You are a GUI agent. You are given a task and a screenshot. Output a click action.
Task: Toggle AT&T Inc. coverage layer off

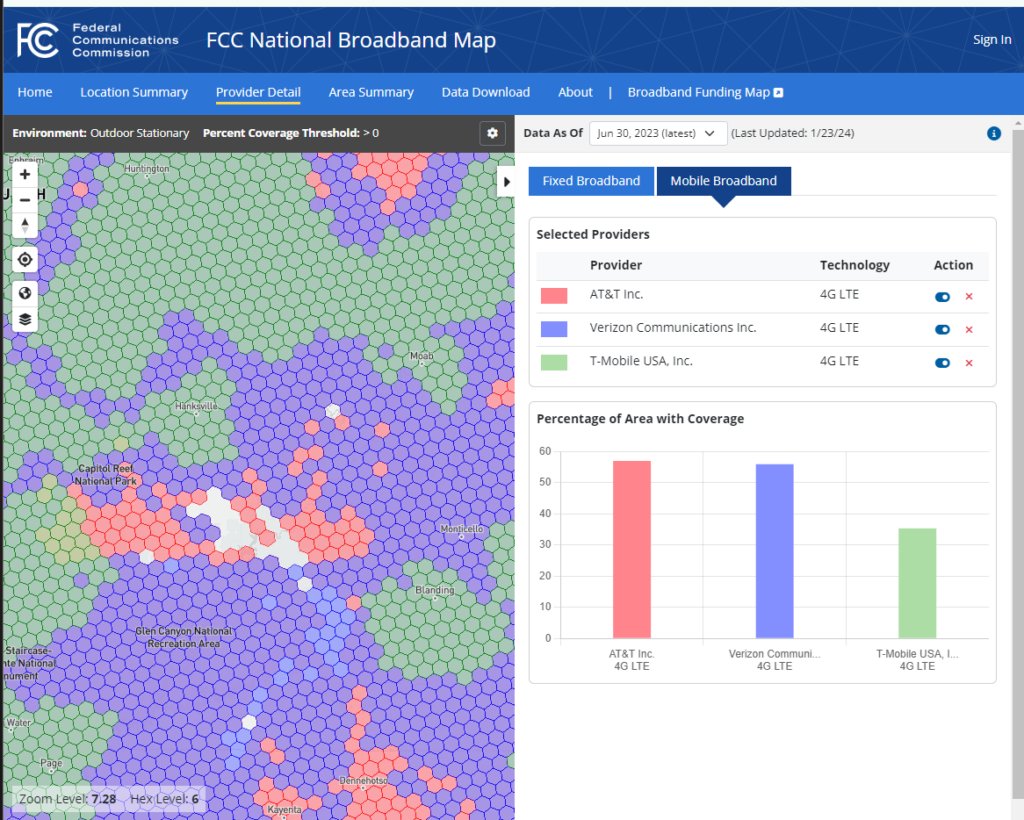(942, 297)
